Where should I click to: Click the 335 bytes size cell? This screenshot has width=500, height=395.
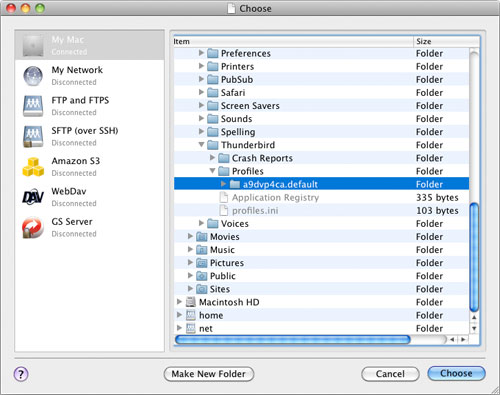(437, 197)
